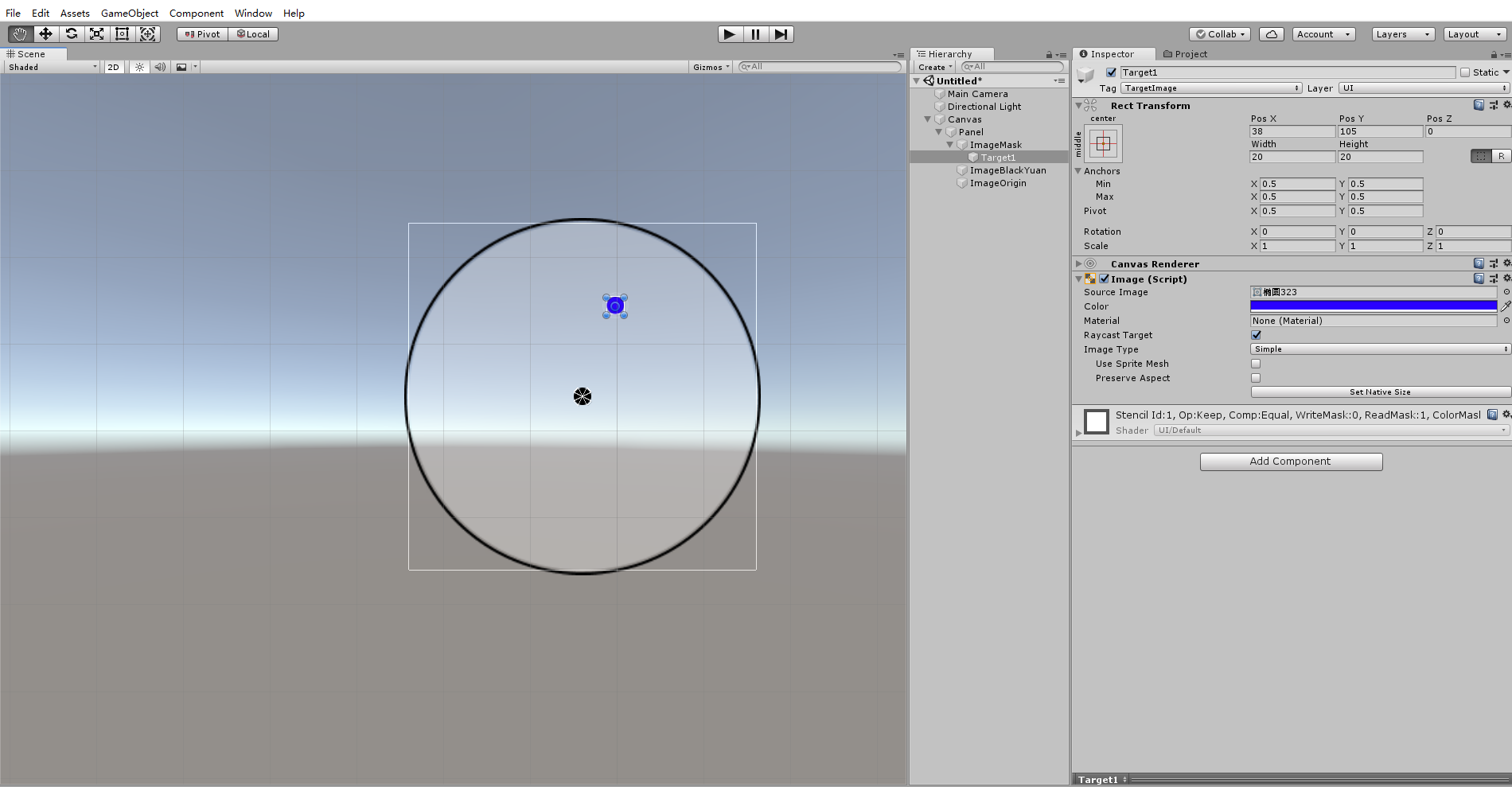Pick color with the eyedropper

coord(1506,306)
